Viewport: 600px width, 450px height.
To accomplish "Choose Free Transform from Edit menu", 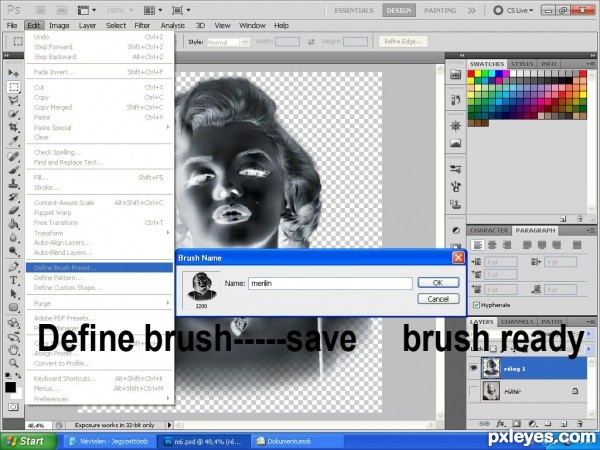I will [99, 223].
